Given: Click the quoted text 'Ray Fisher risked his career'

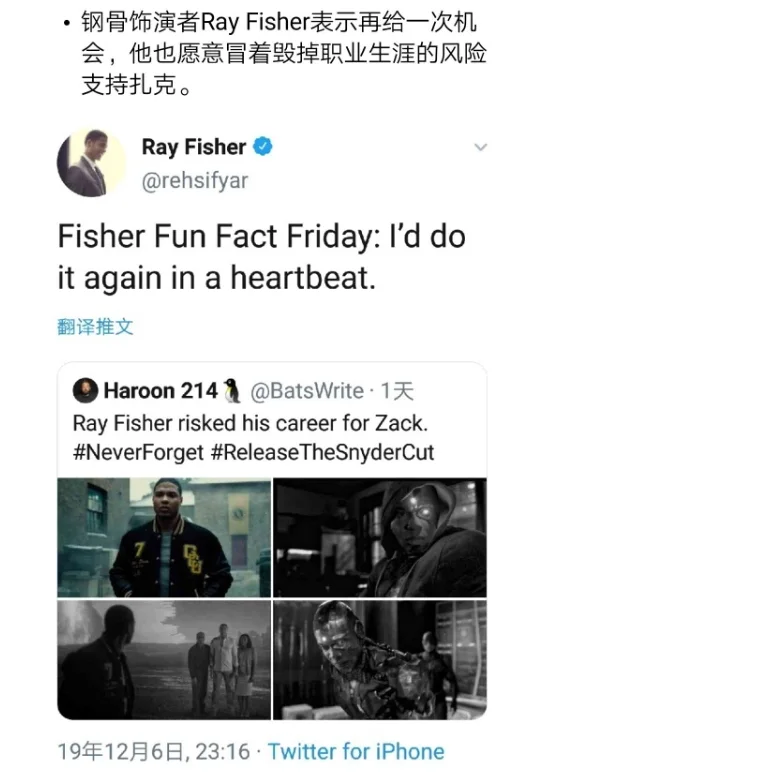Looking at the screenshot, I should point(250,422).
